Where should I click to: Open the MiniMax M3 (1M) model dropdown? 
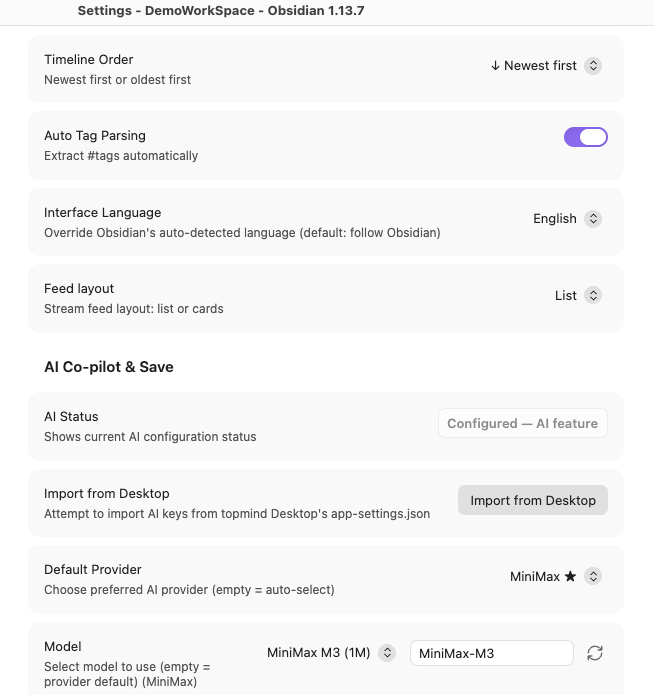pos(331,653)
